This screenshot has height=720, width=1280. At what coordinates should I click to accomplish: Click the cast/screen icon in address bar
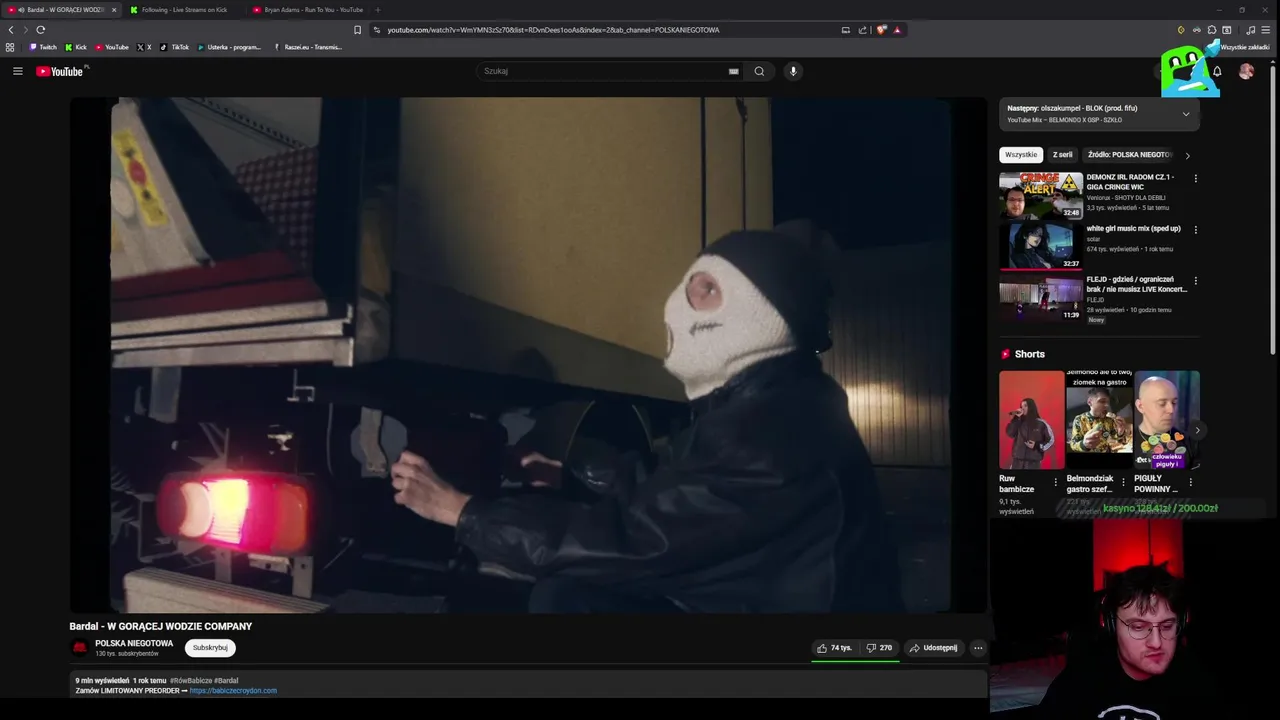(x=846, y=30)
